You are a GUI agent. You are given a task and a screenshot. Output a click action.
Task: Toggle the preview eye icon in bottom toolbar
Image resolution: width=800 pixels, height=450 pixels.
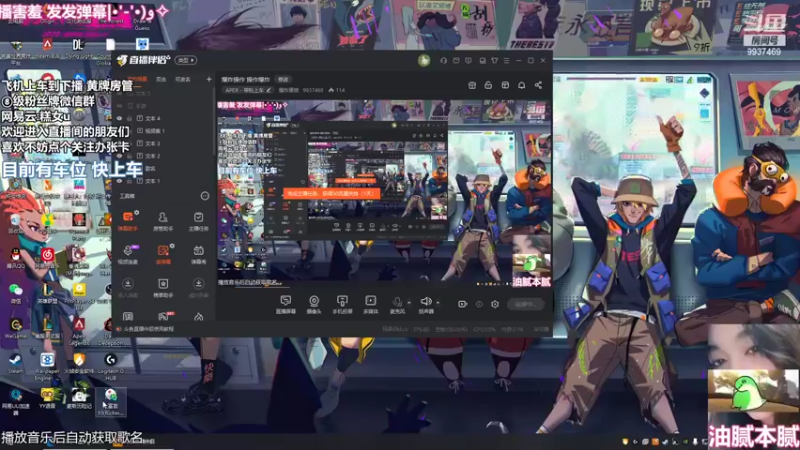[x=479, y=304]
